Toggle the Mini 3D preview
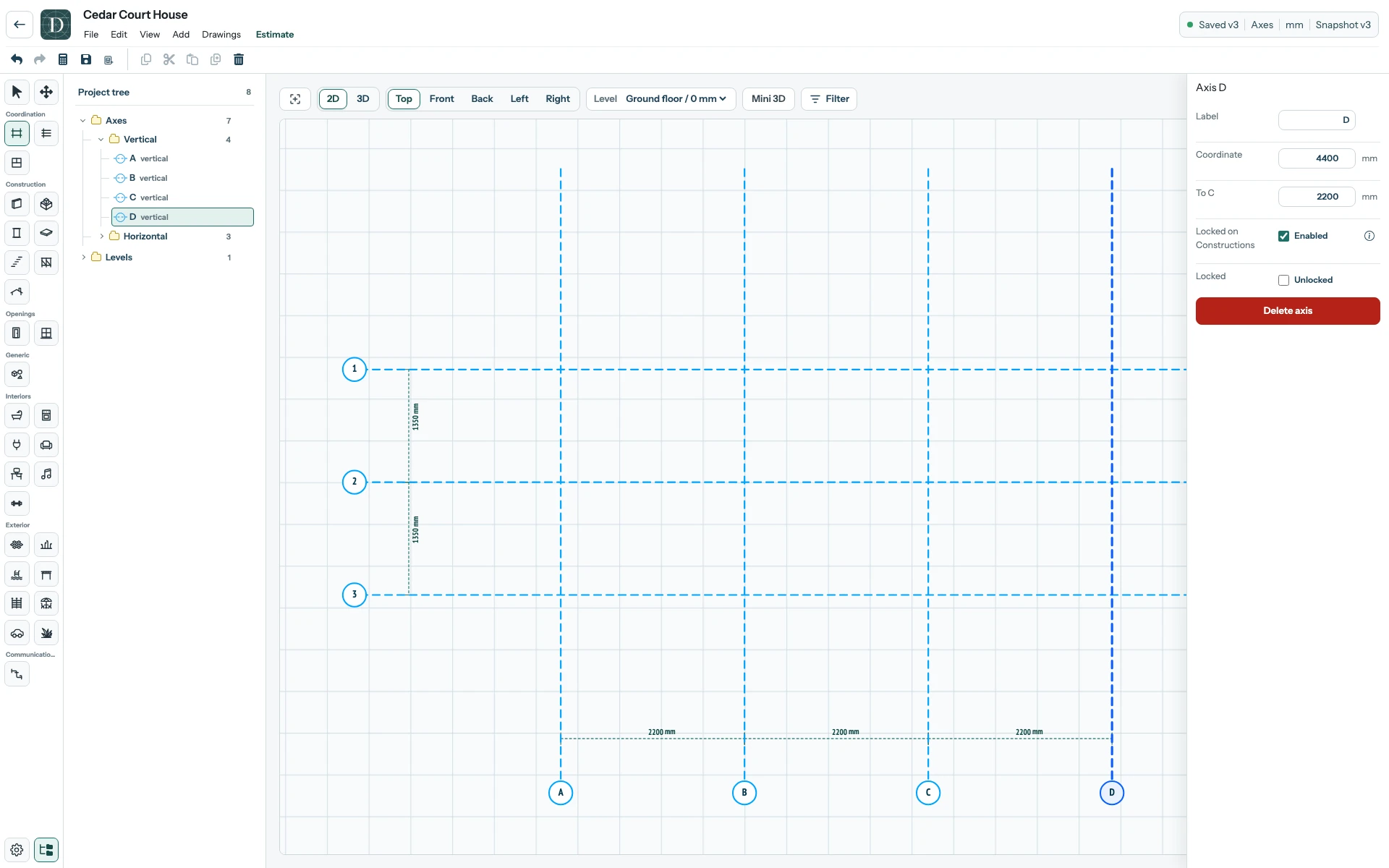The height and width of the screenshot is (868, 1389). click(x=768, y=99)
